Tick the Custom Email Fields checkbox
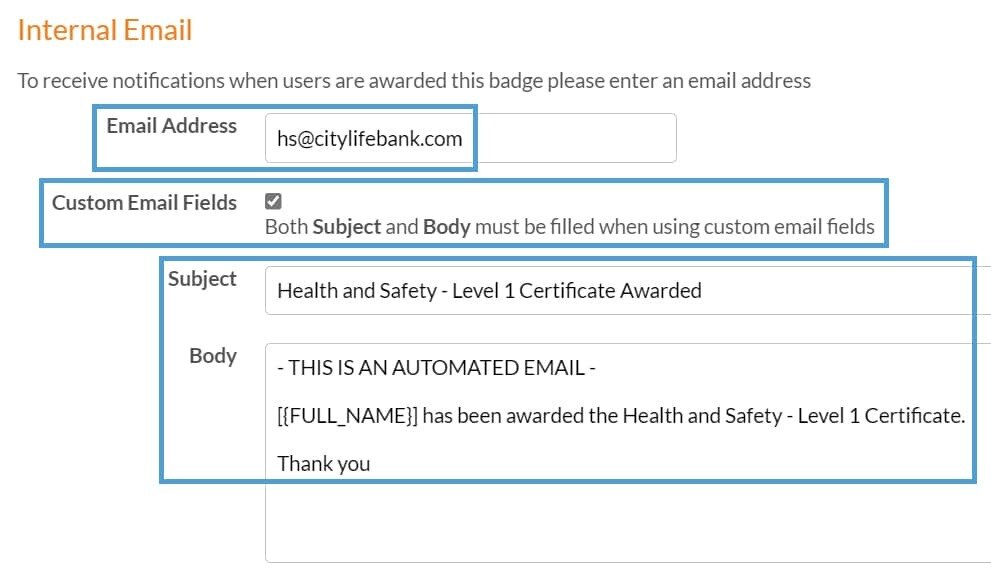 [x=273, y=202]
